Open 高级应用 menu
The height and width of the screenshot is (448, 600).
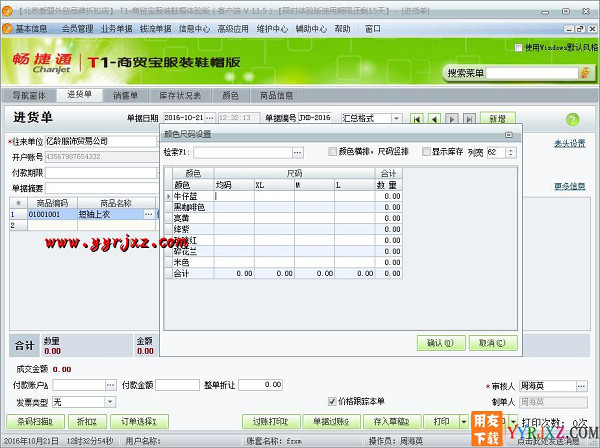point(233,29)
